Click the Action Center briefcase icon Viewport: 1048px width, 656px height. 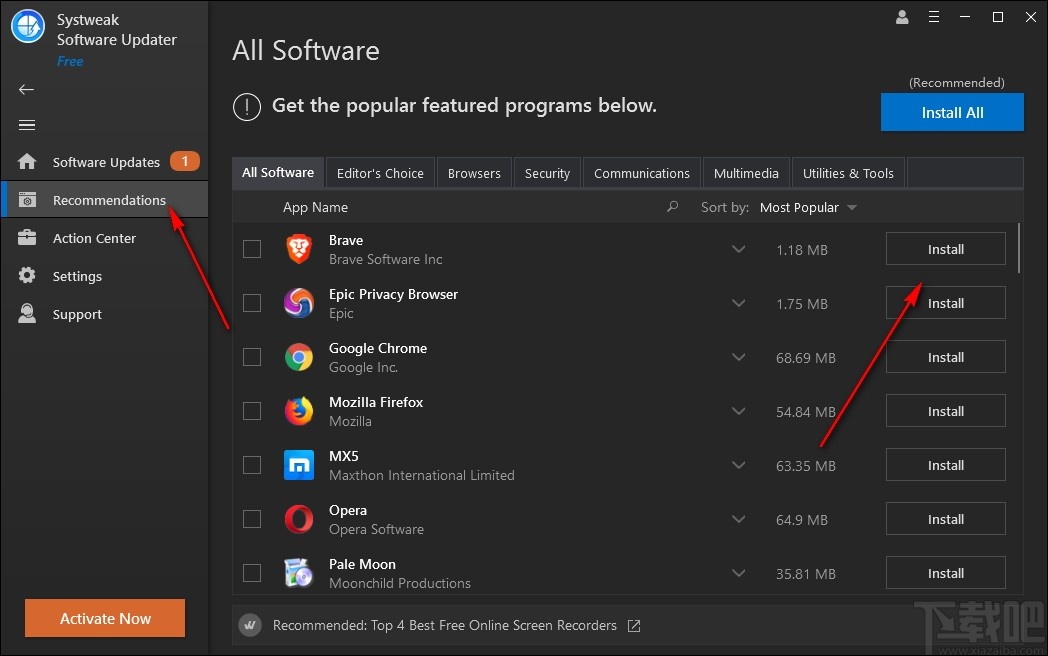(x=27, y=238)
